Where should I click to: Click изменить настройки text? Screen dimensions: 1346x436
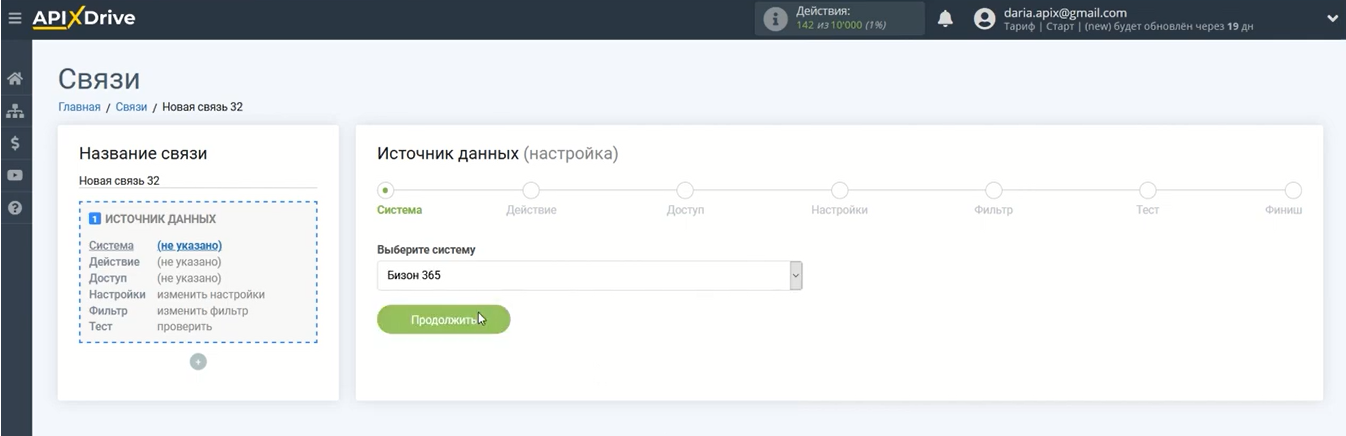[211, 294]
